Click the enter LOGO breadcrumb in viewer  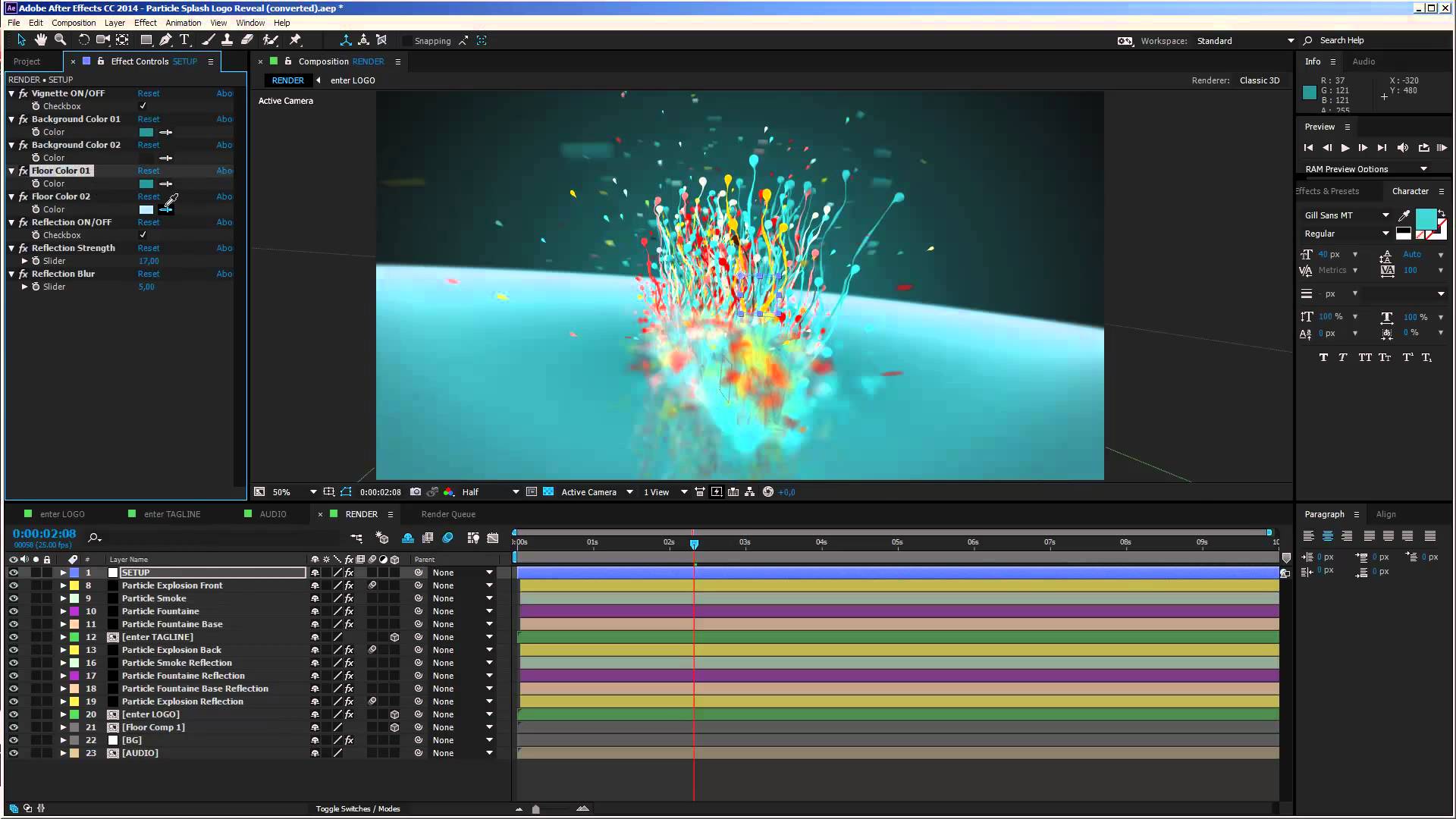353,80
